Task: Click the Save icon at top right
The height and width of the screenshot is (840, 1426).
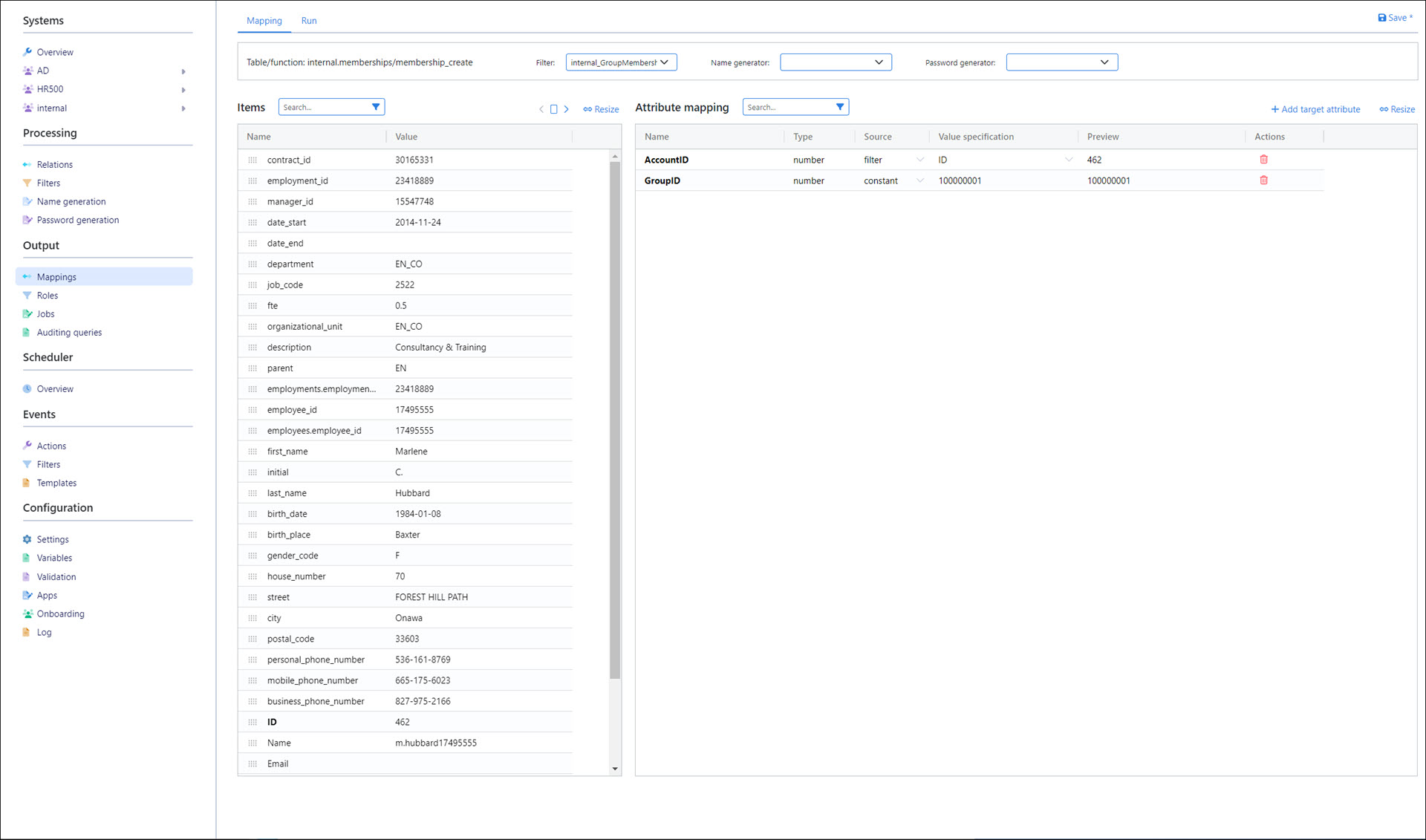Action: click(x=1382, y=18)
